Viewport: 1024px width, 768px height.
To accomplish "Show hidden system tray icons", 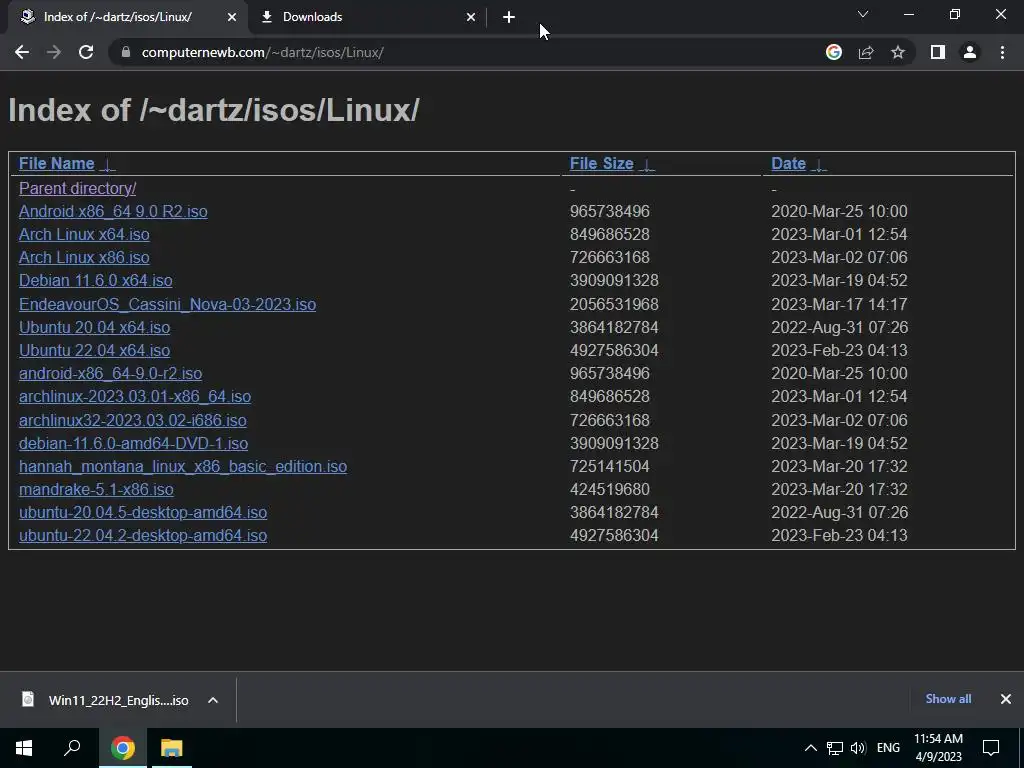I will 810,748.
